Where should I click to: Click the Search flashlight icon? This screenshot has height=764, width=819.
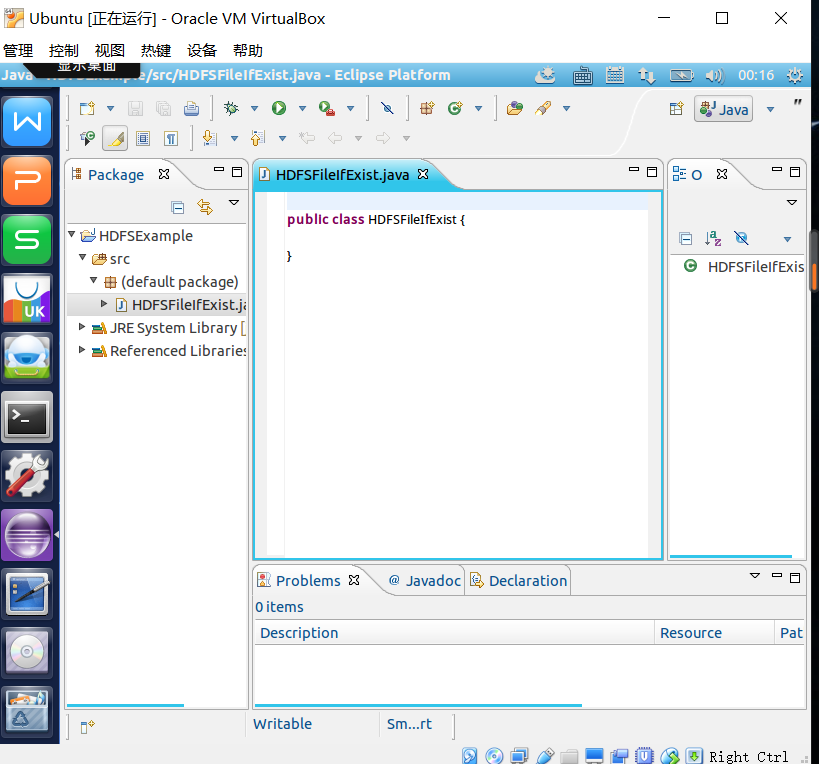543,108
